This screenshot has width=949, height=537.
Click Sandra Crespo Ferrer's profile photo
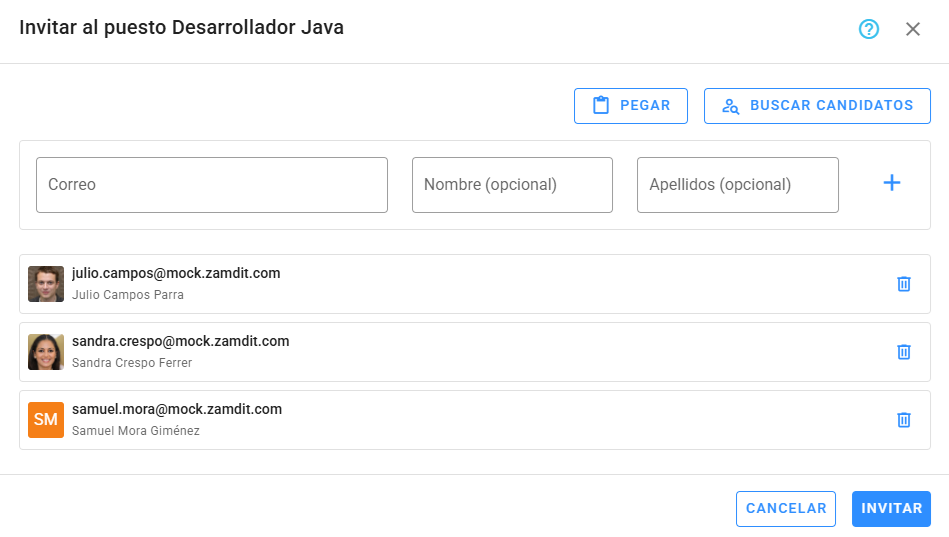tap(46, 352)
